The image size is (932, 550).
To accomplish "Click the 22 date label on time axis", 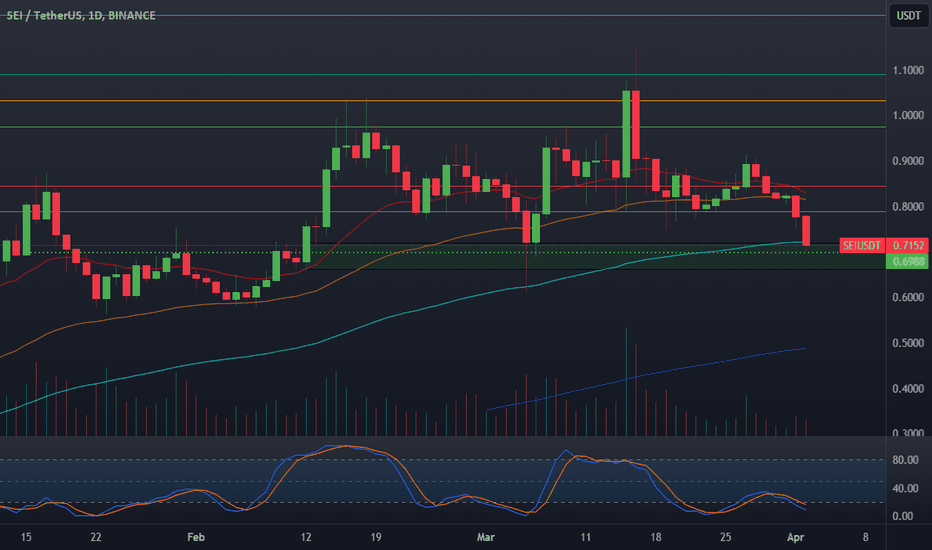I will pos(96,537).
